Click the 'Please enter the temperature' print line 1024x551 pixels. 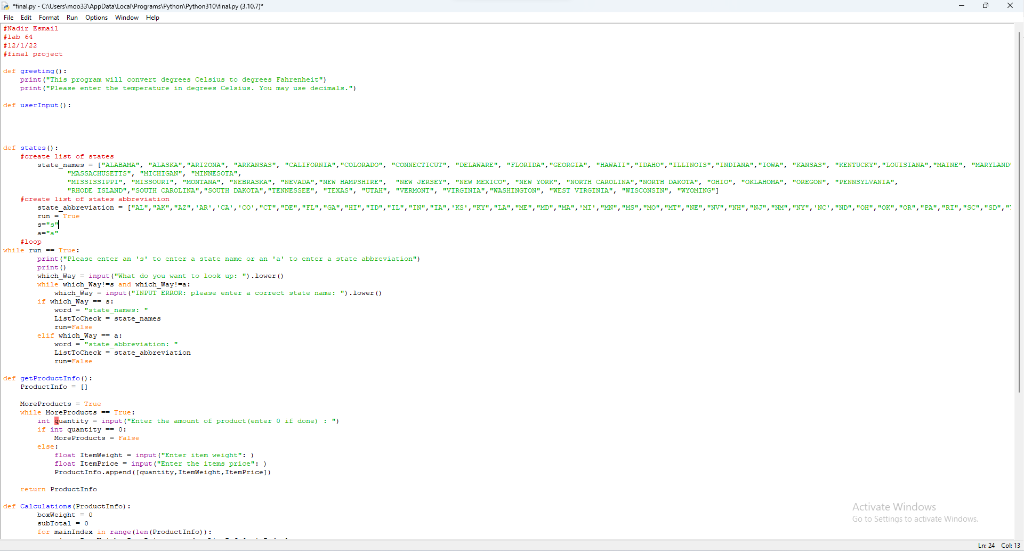click(x=188, y=88)
